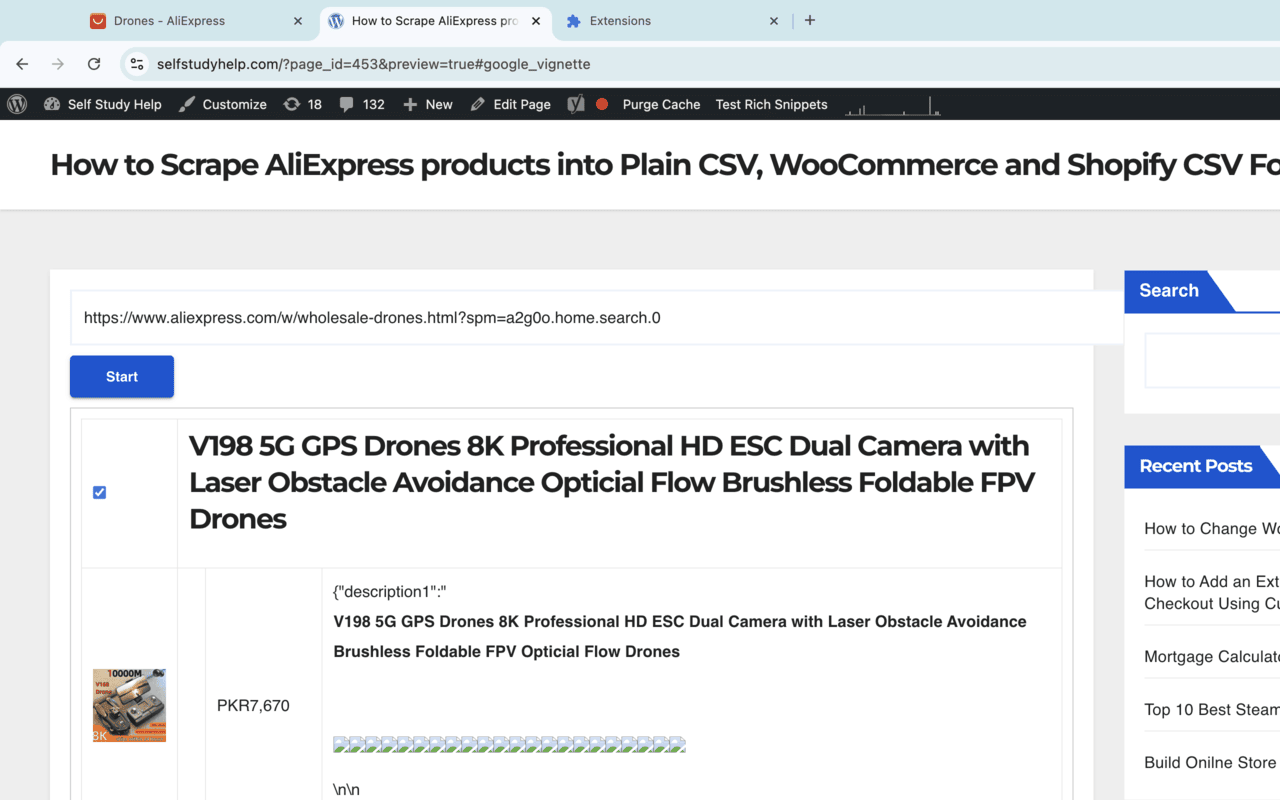Select the Edit Page pencil icon
Image resolution: width=1280 pixels, height=800 pixels.
click(478, 103)
